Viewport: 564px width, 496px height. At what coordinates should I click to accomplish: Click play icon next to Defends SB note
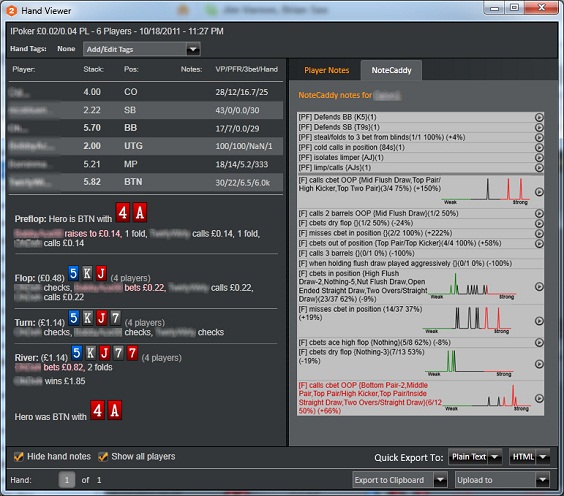click(x=538, y=127)
